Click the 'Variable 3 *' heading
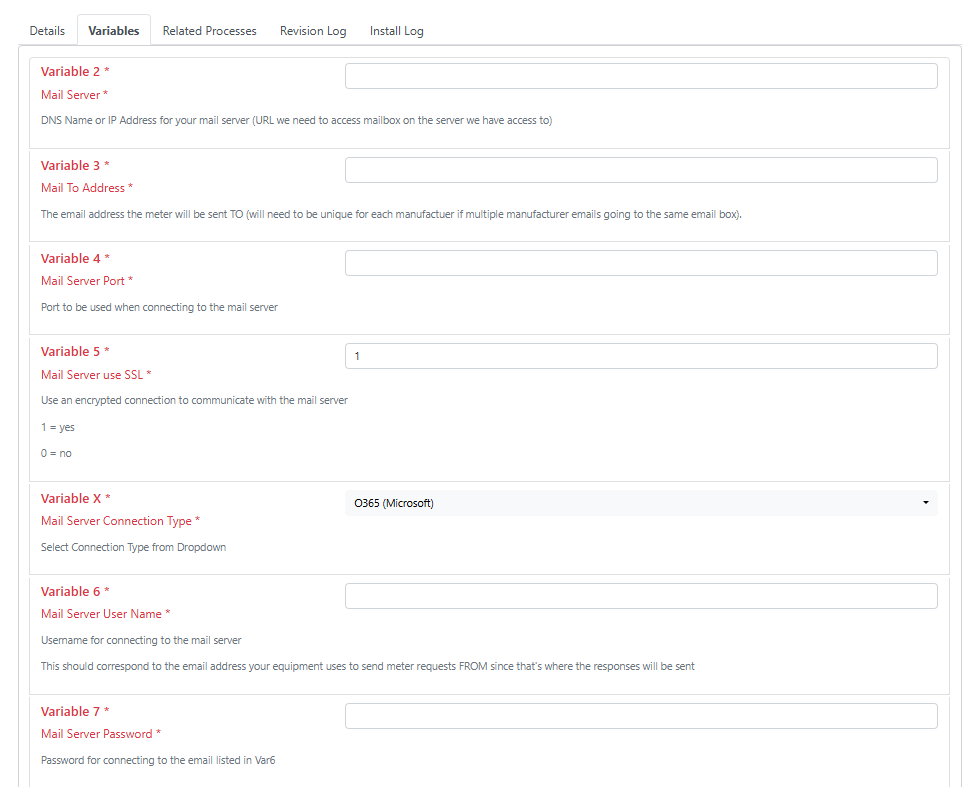Image resolution: width=973 pixels, height=787 pixels. point(75,166)
